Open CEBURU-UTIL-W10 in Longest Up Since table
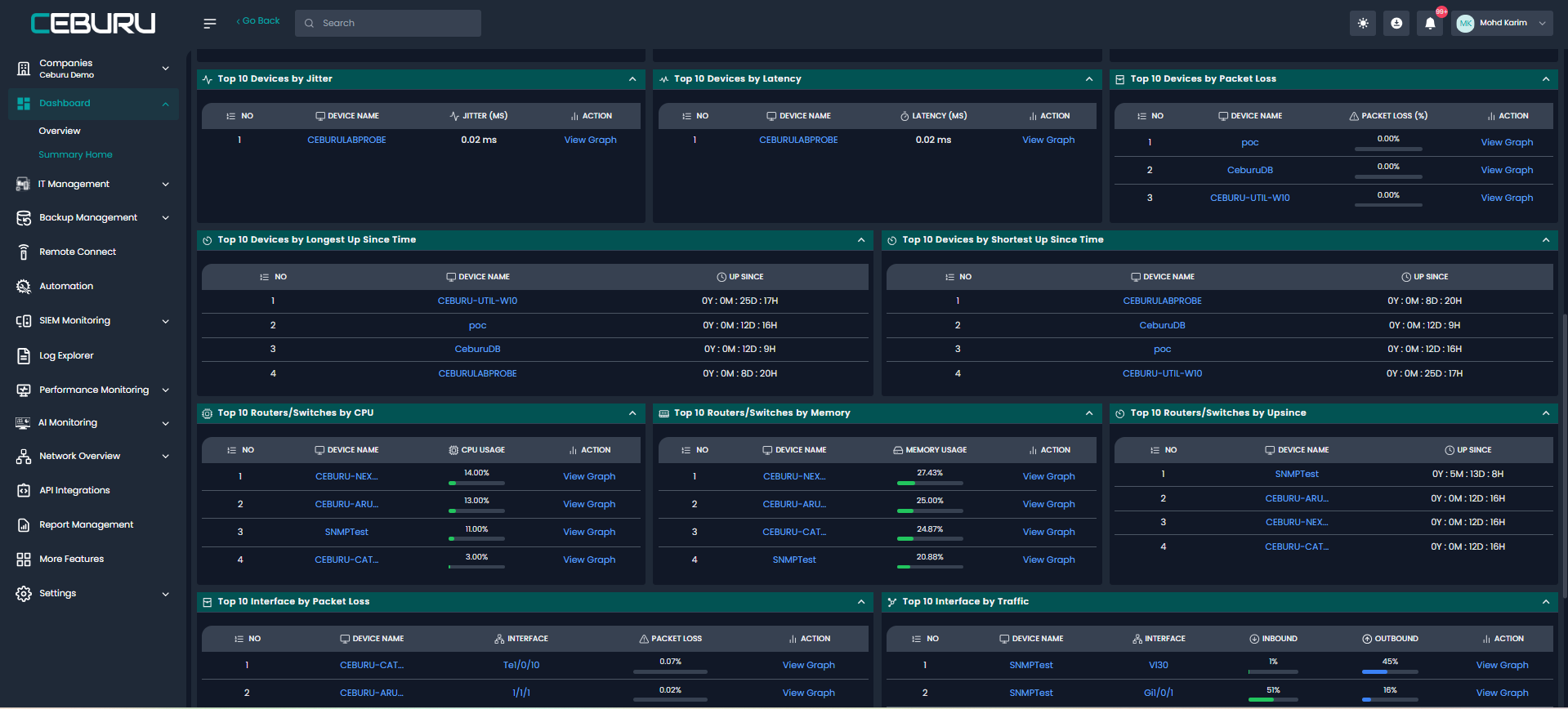Viewport: 1568px width, 709px height. [477, 301]
